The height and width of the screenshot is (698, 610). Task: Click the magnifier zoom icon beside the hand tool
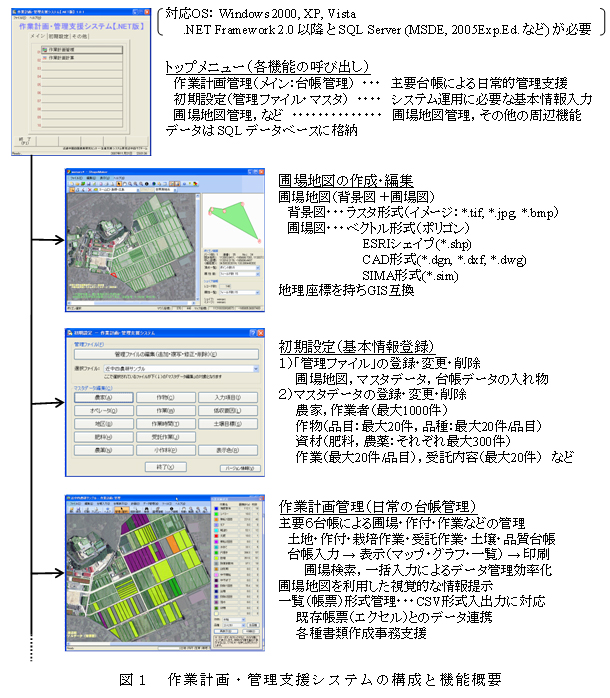tap(130, 183)
